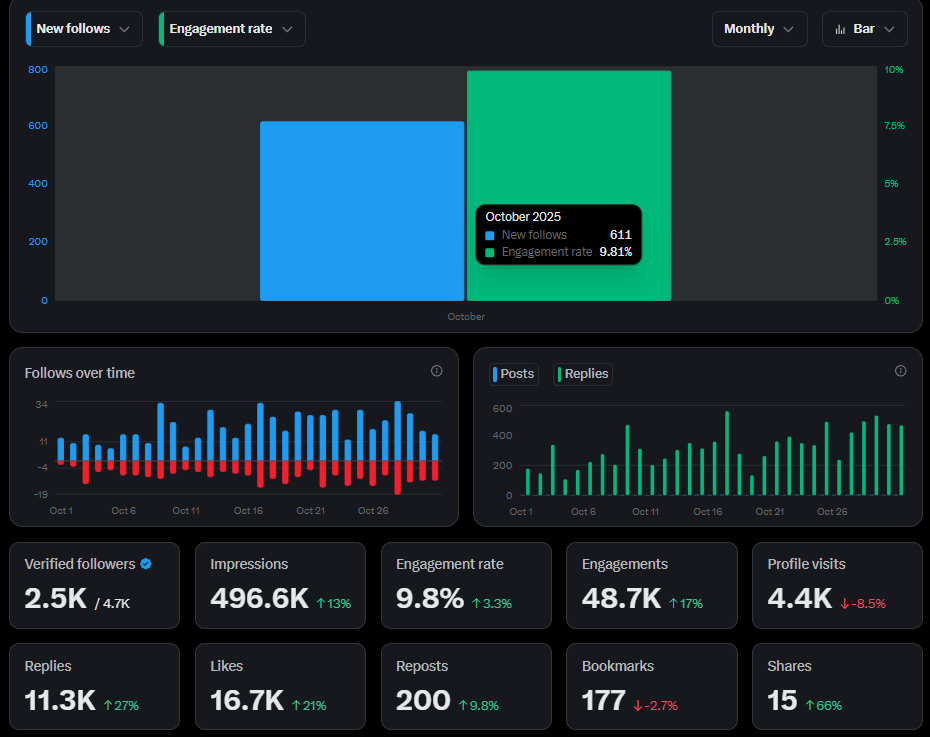Open the Reposts 200 card
This screenshot has height=737, width=930.
point(466,687)
